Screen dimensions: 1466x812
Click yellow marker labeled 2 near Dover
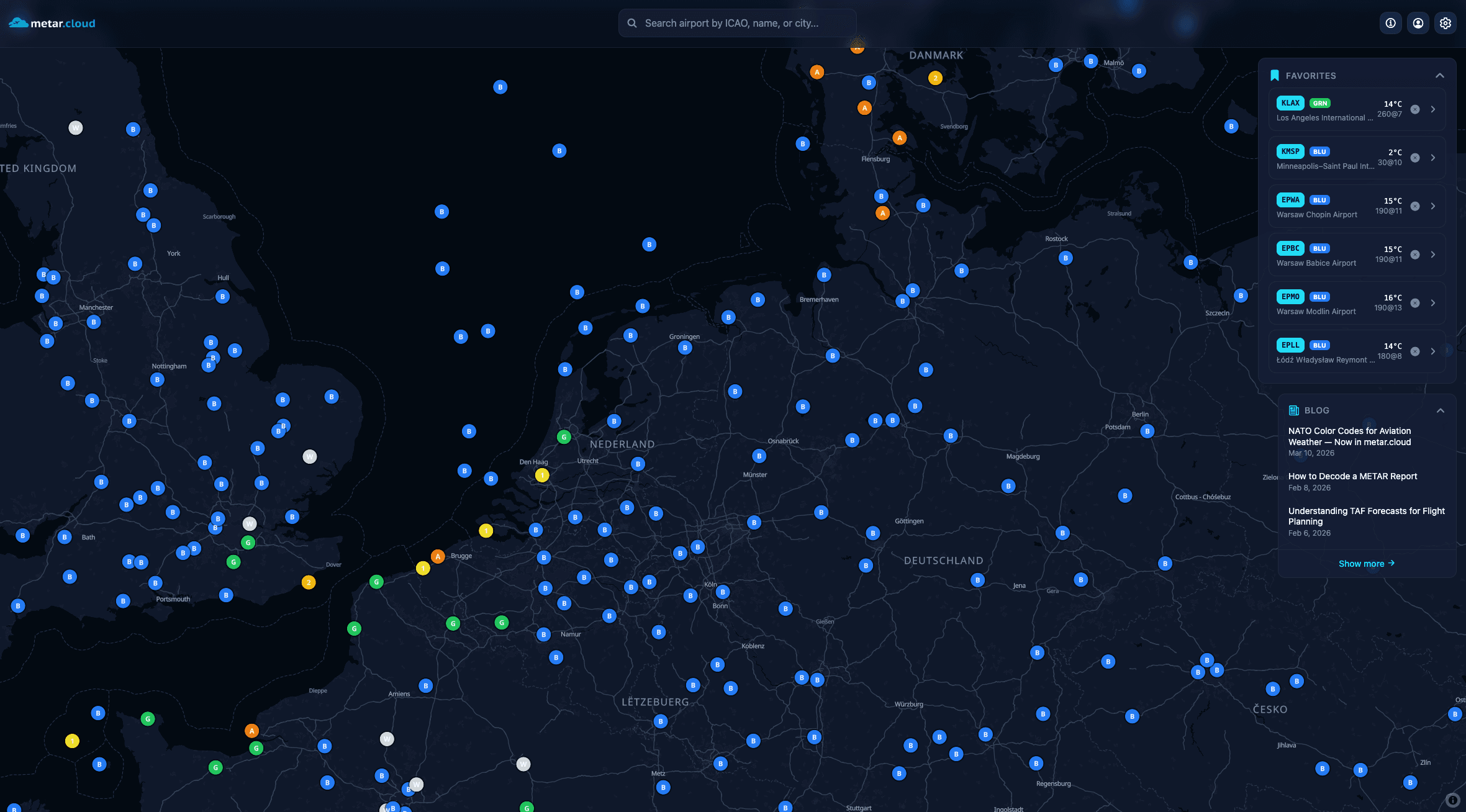[x=309, y=582]
